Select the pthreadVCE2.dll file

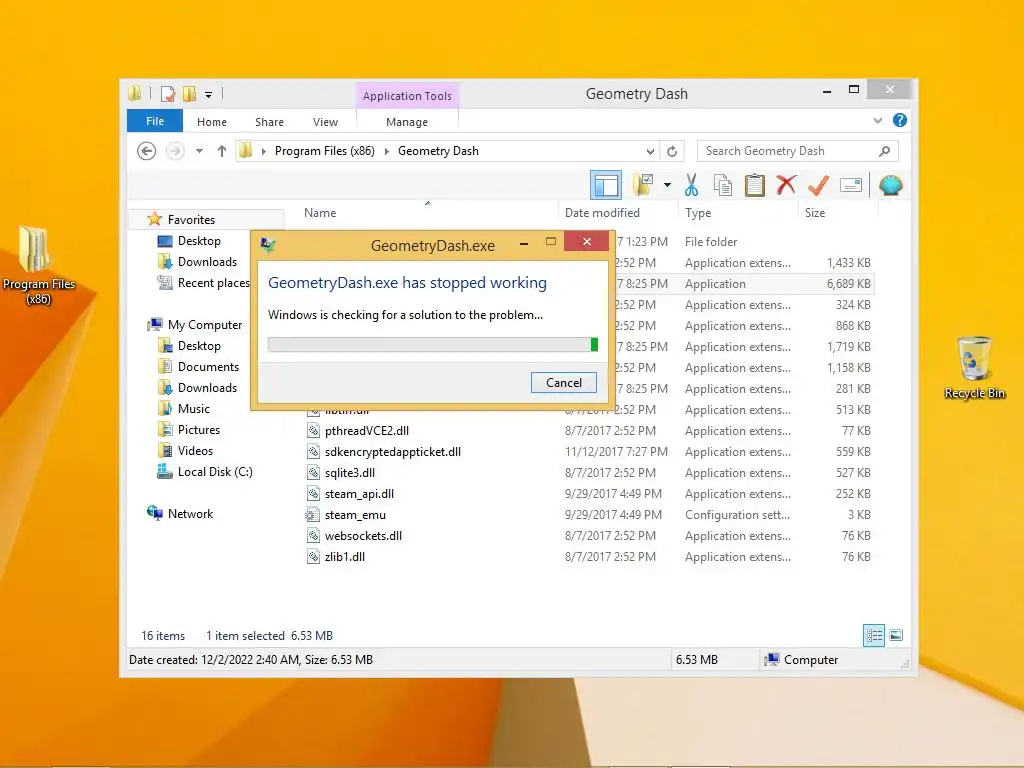366,431
